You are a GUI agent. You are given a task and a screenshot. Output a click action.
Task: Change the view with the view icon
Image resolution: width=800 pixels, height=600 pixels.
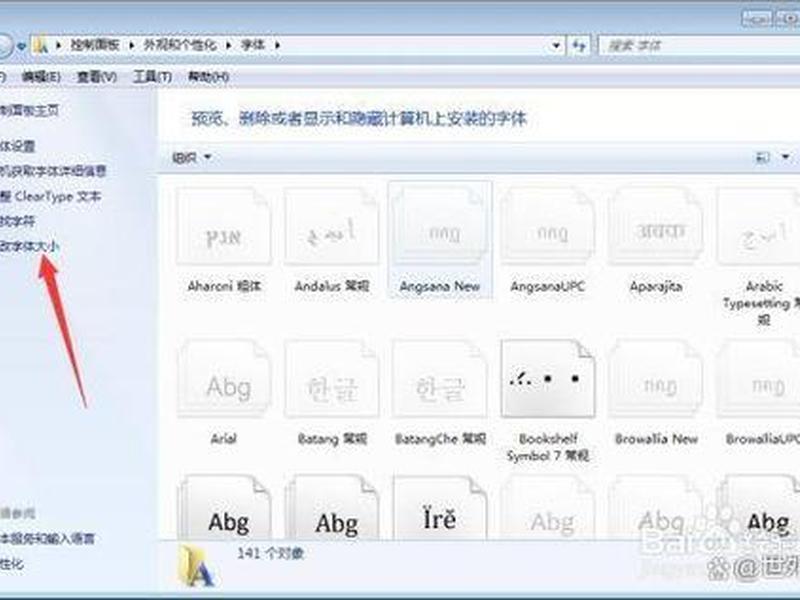762,157
